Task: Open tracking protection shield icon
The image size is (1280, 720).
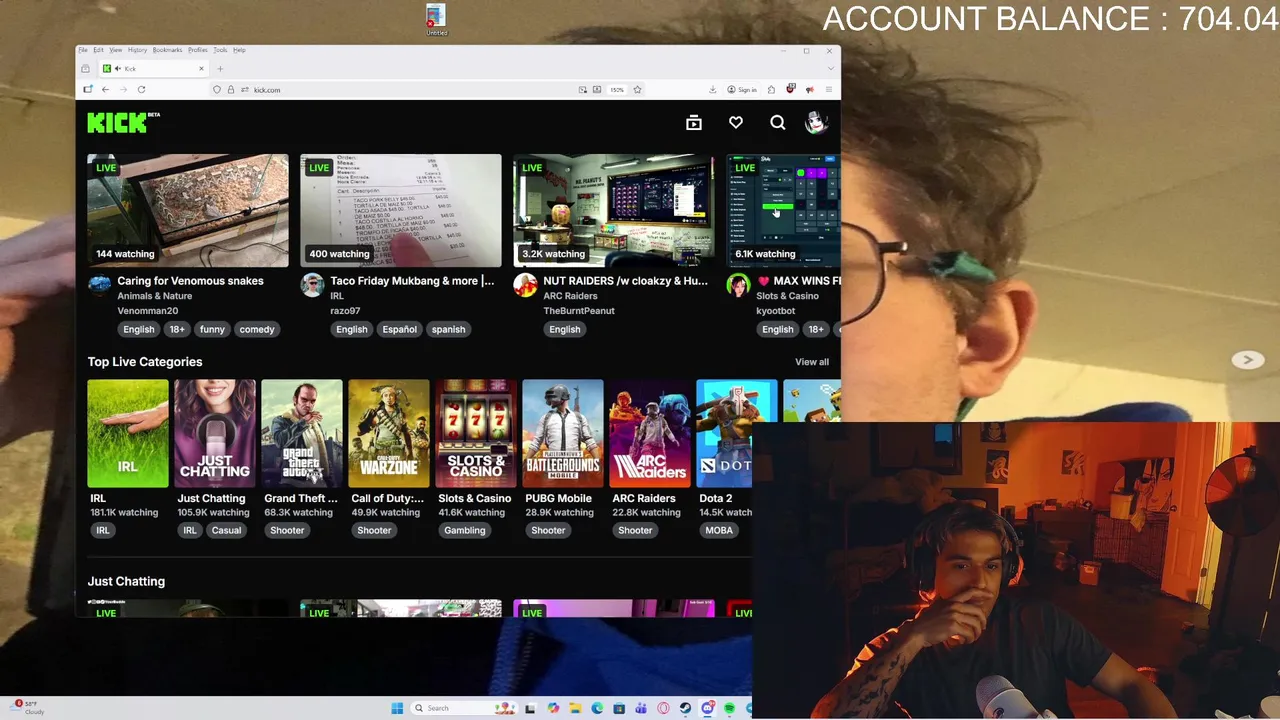Action: [217, 90]
